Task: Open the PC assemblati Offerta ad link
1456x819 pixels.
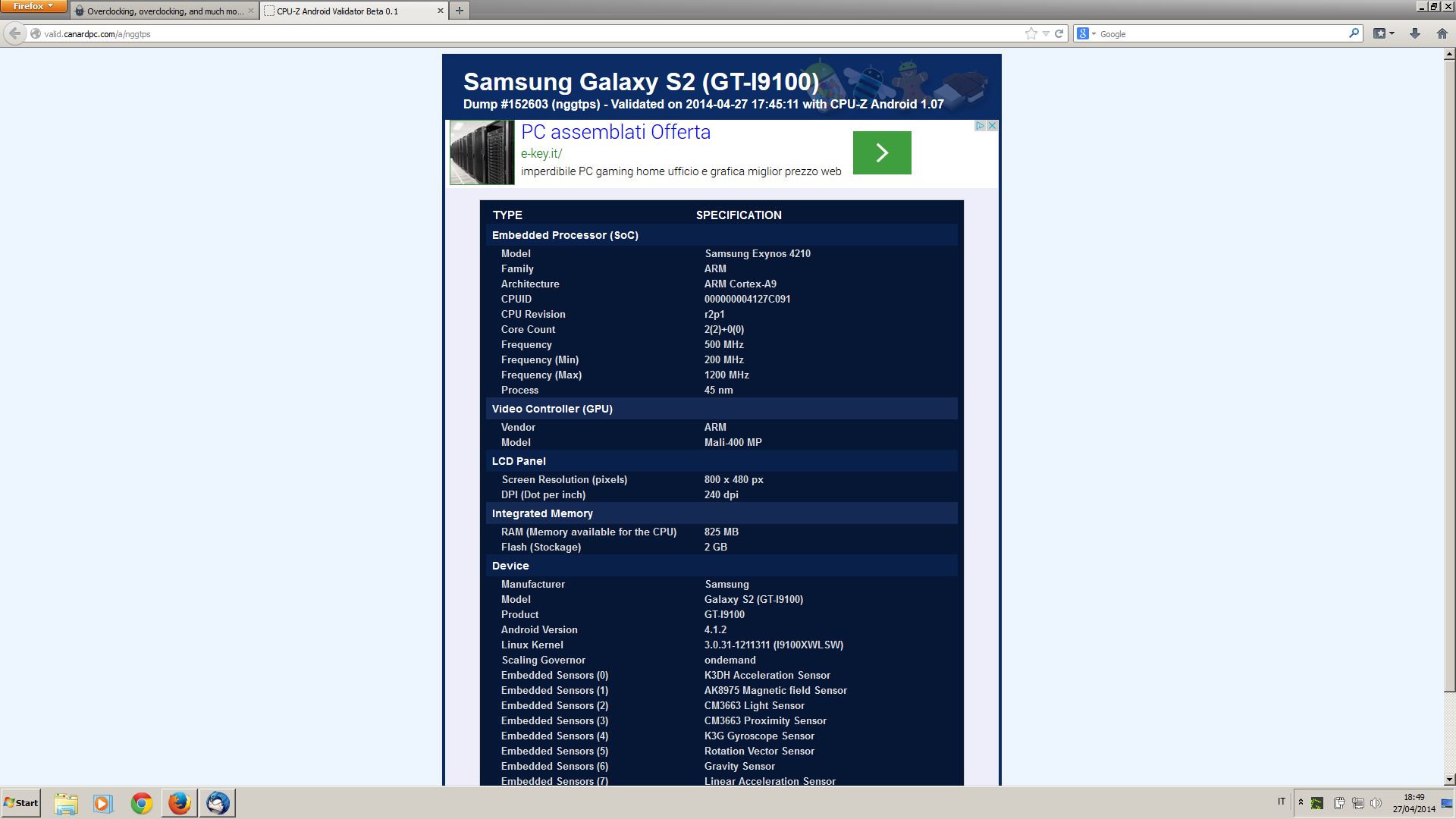Action: [x=616, y=132]
